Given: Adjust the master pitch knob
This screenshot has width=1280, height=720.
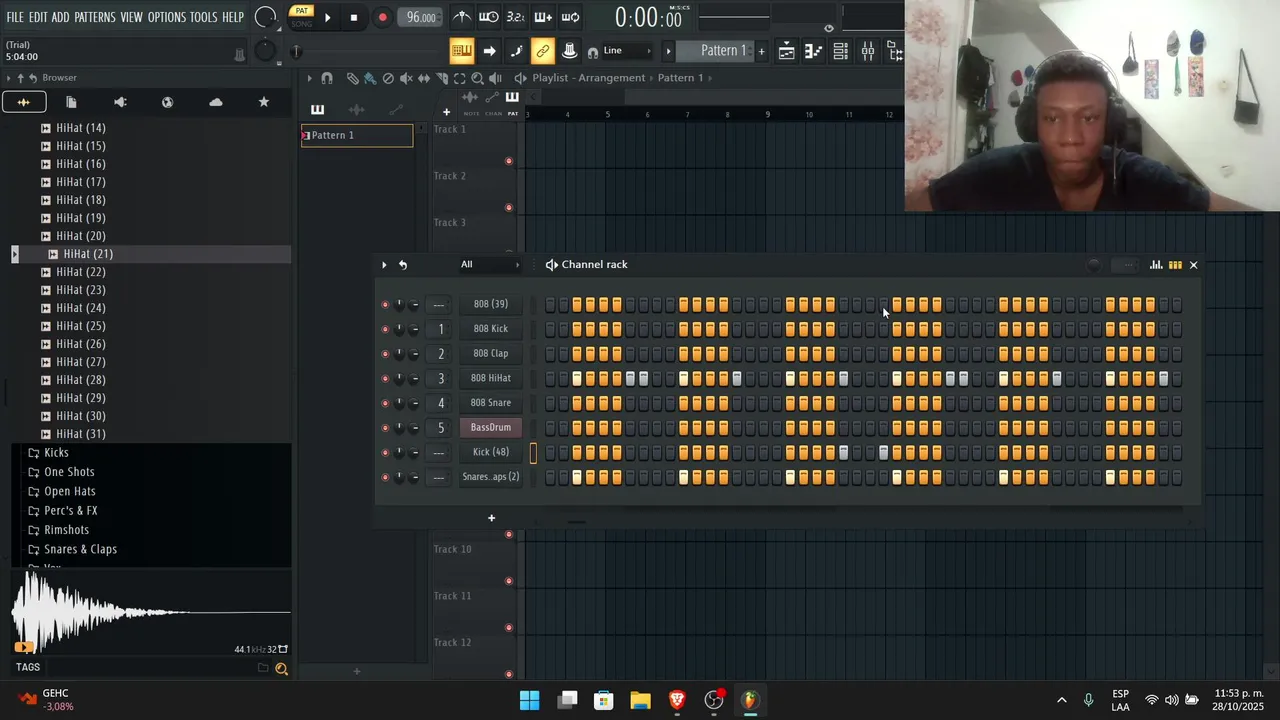Looking at the screenshot, I should 264,51.
